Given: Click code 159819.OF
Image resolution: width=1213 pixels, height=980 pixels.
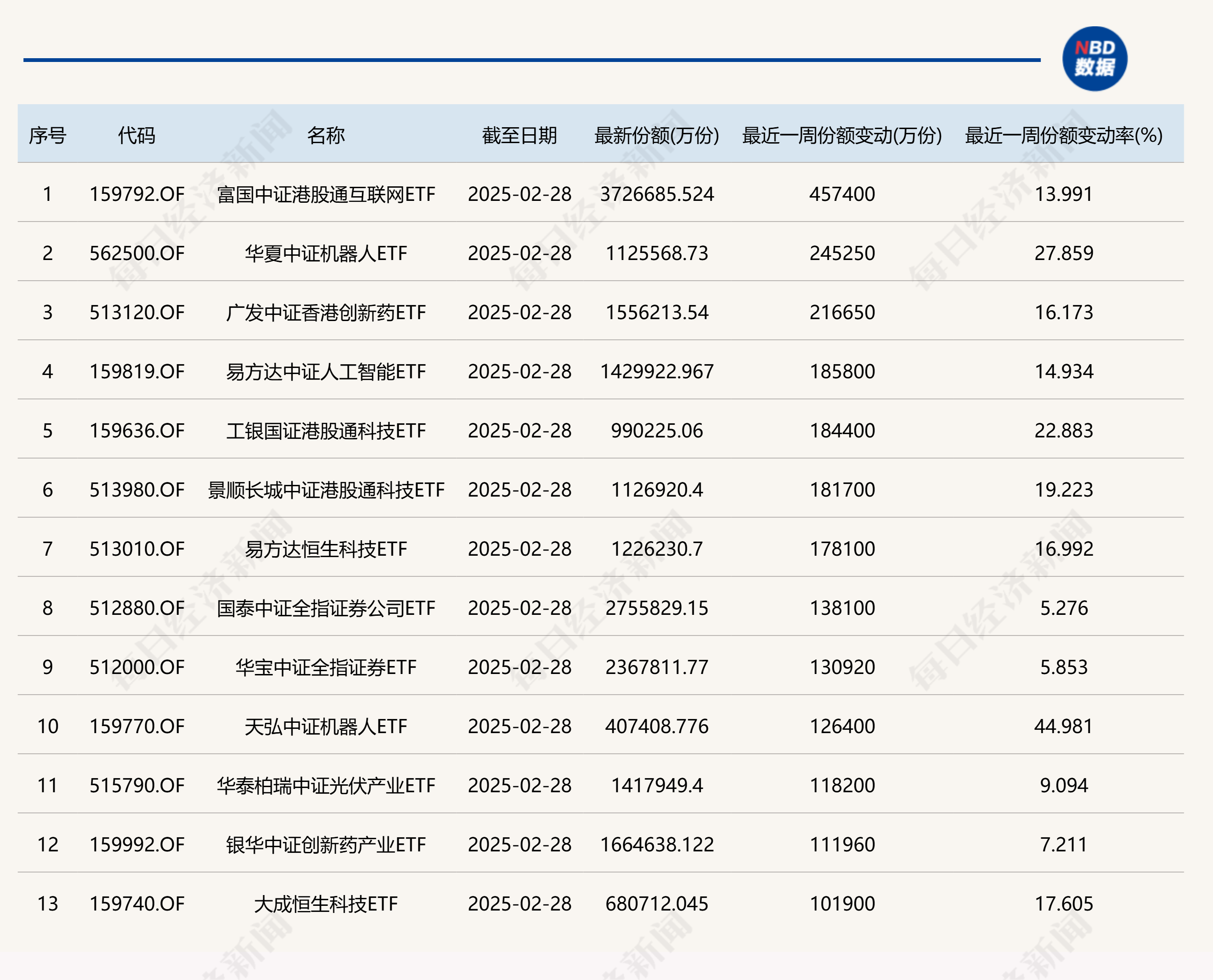Looking at the screenshot, I should tap(137, 372).
